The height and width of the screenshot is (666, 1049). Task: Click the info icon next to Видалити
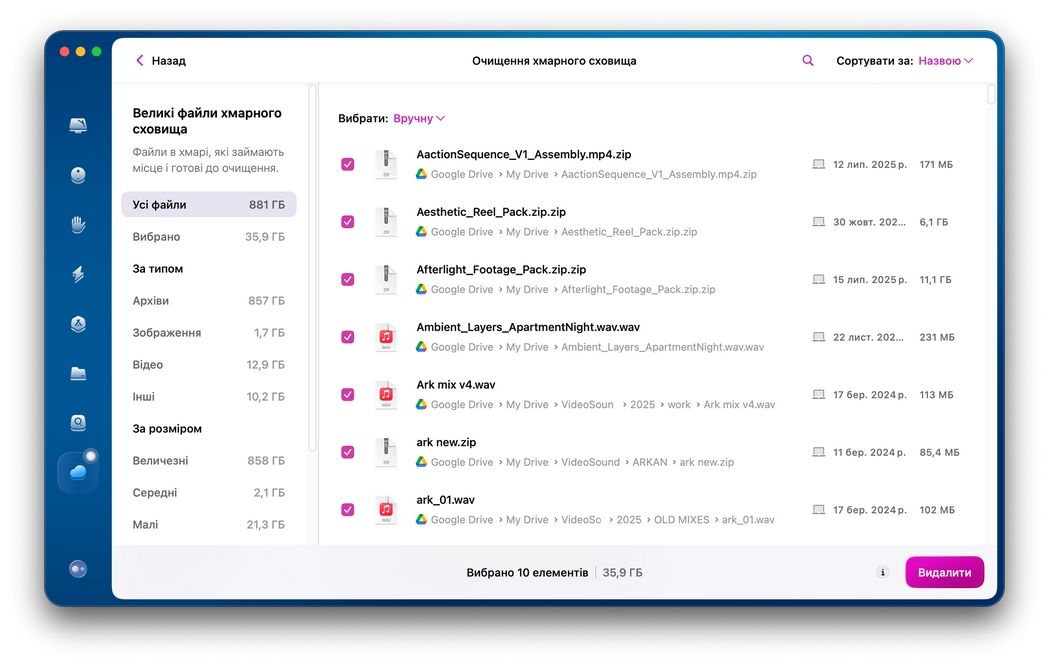tap(882, 573)
